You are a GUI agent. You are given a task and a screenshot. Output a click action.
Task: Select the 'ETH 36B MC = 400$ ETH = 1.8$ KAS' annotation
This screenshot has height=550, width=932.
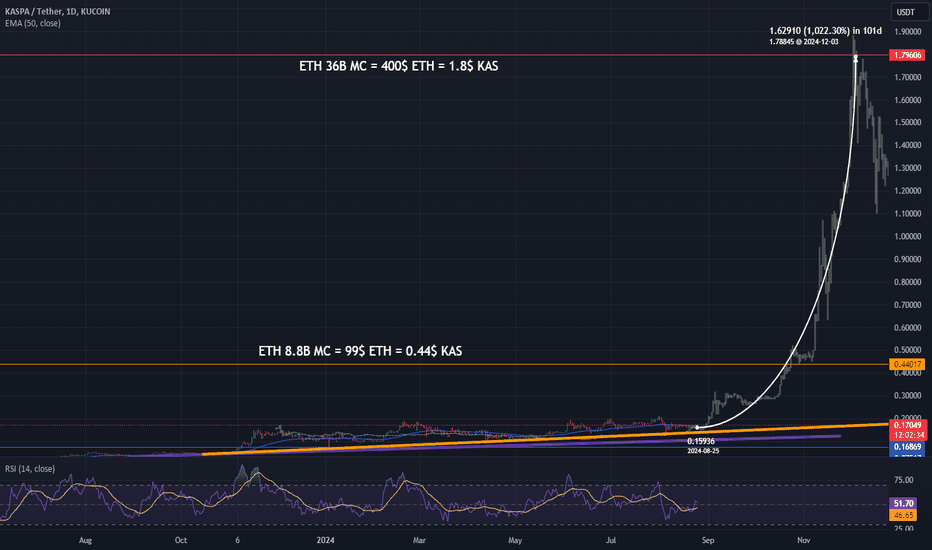pyautogui.click(x=398, y=66)
